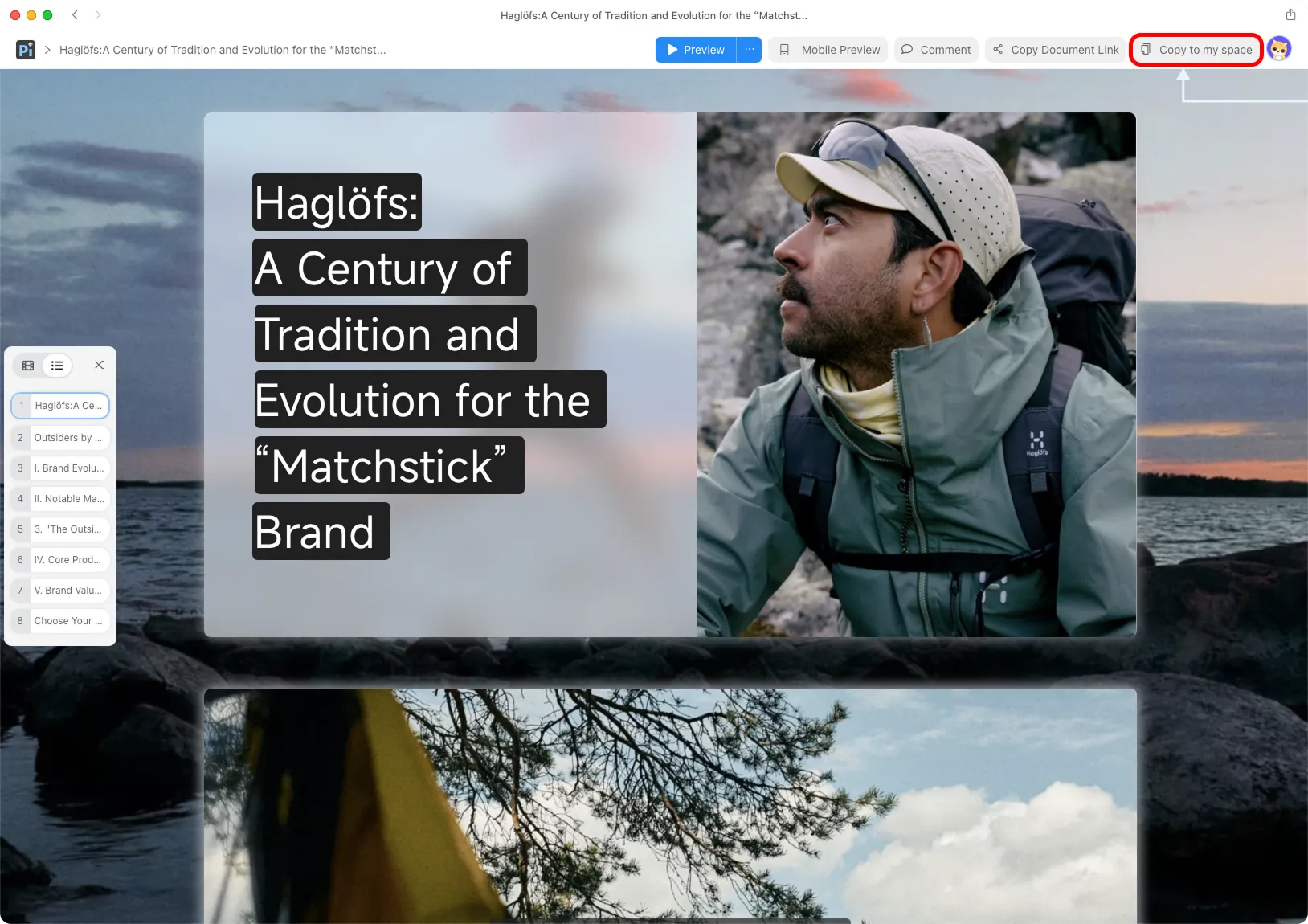
Task: Go back with the left arrow
Action: [x=75, y=15]
